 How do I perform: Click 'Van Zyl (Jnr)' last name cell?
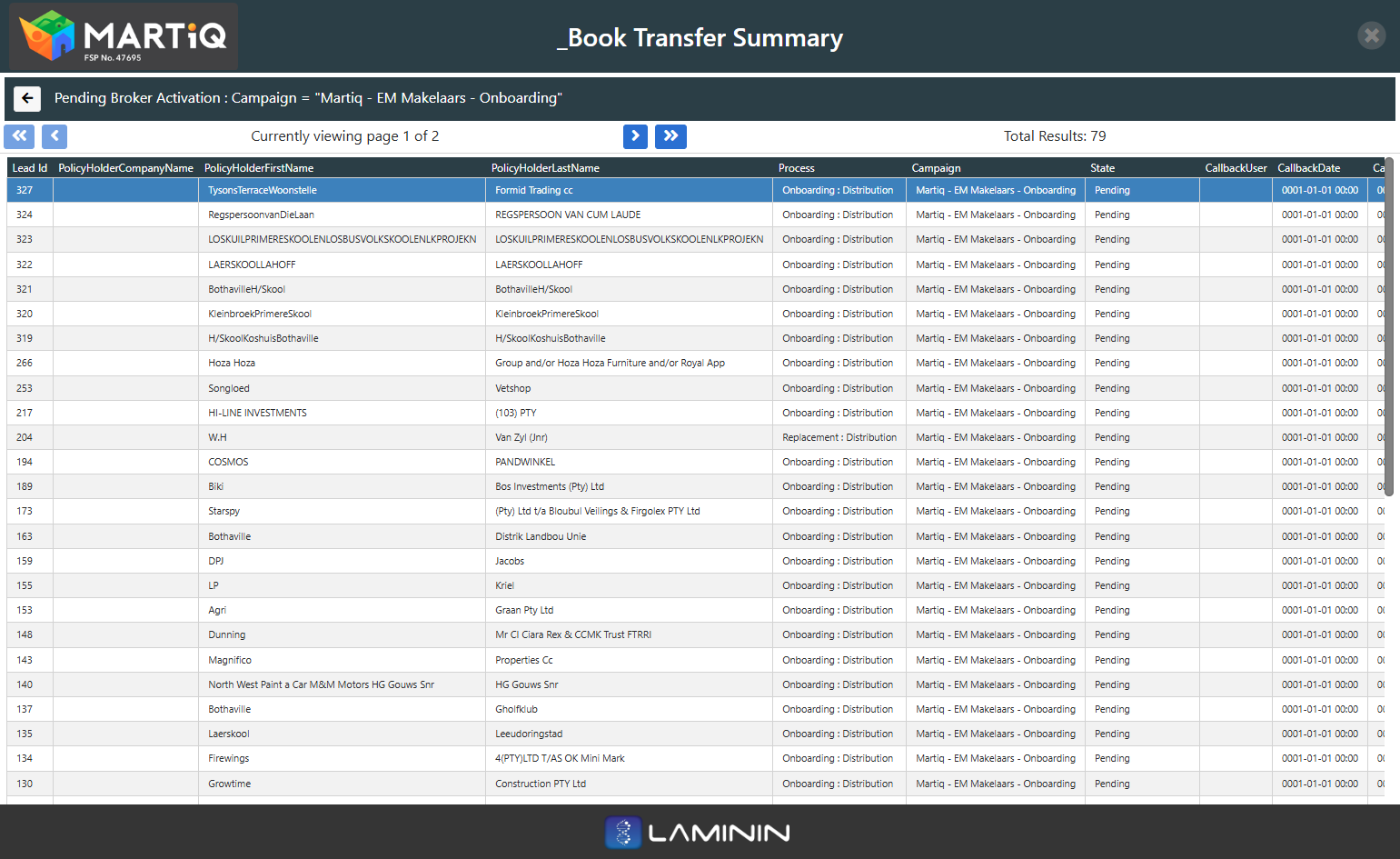tap(630, 437)
